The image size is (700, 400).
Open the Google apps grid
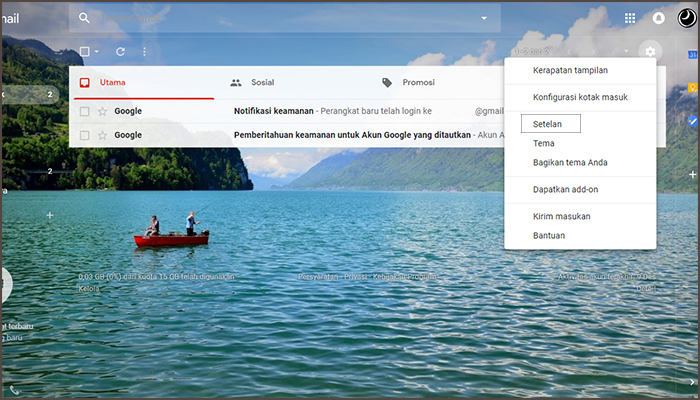(x=630, y=18)
